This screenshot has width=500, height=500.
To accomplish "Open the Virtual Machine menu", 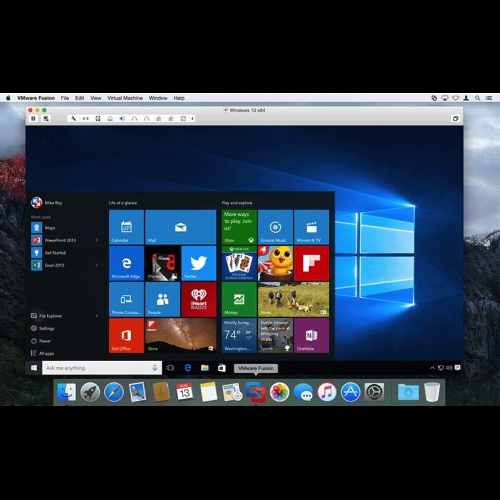I will [x=125, y=98].
